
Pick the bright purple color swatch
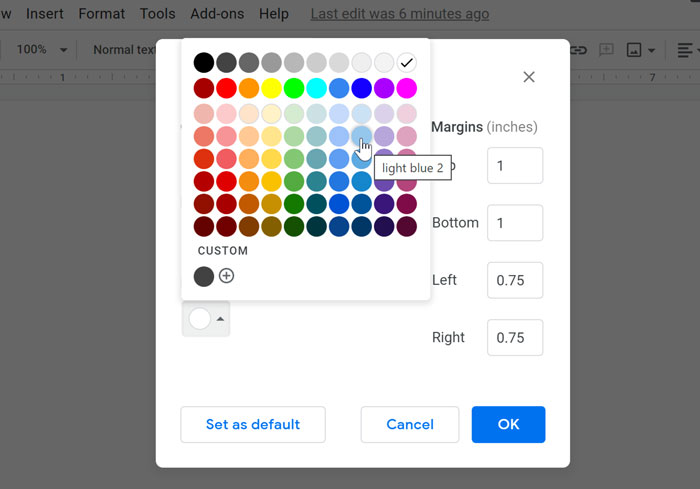tap(384, 88)
